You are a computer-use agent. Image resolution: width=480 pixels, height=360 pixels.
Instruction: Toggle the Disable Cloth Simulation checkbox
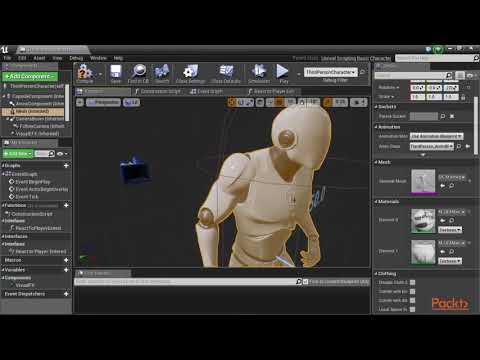click(x=412, y=282)
